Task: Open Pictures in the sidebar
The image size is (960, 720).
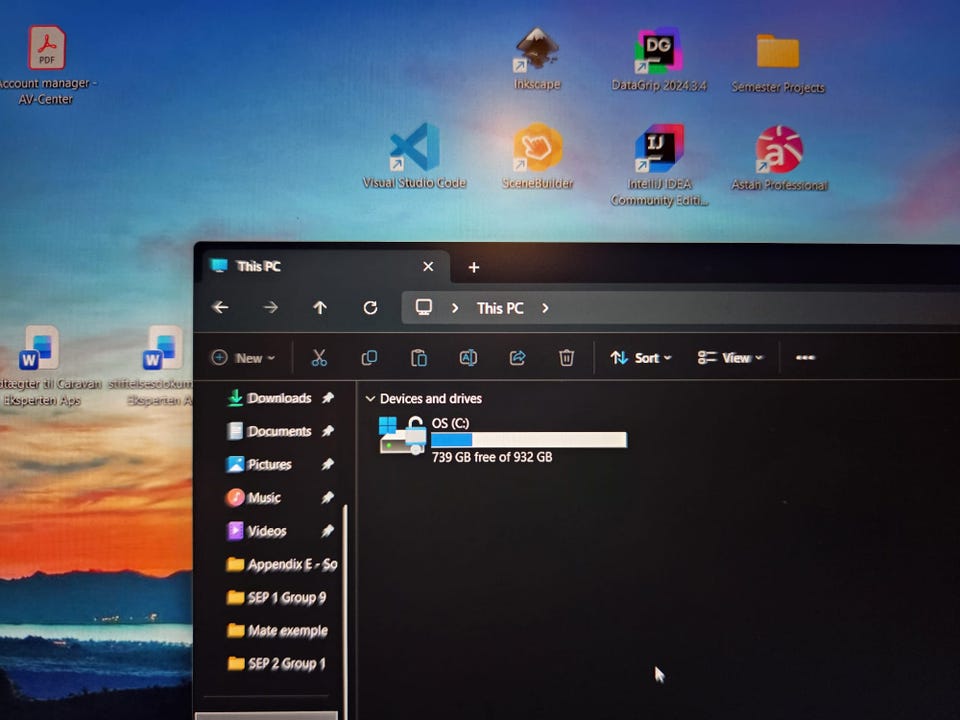Action: tap(269, 464)
